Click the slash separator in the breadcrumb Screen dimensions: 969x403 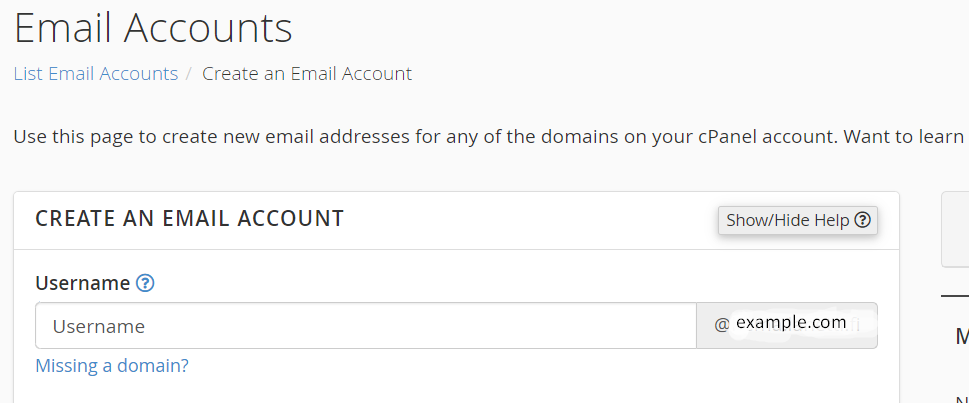tap(190, 74)
